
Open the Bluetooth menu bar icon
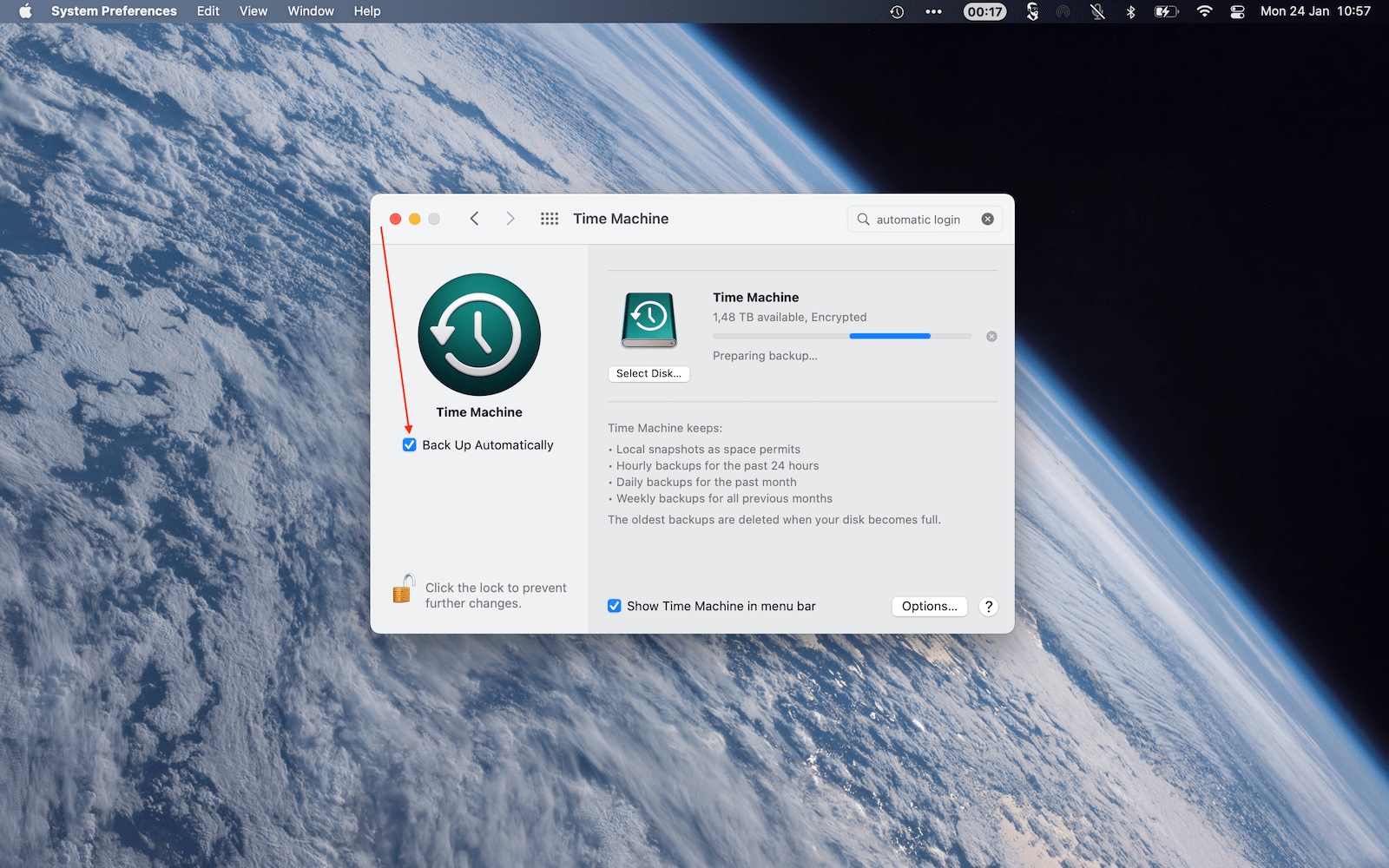1131,11
